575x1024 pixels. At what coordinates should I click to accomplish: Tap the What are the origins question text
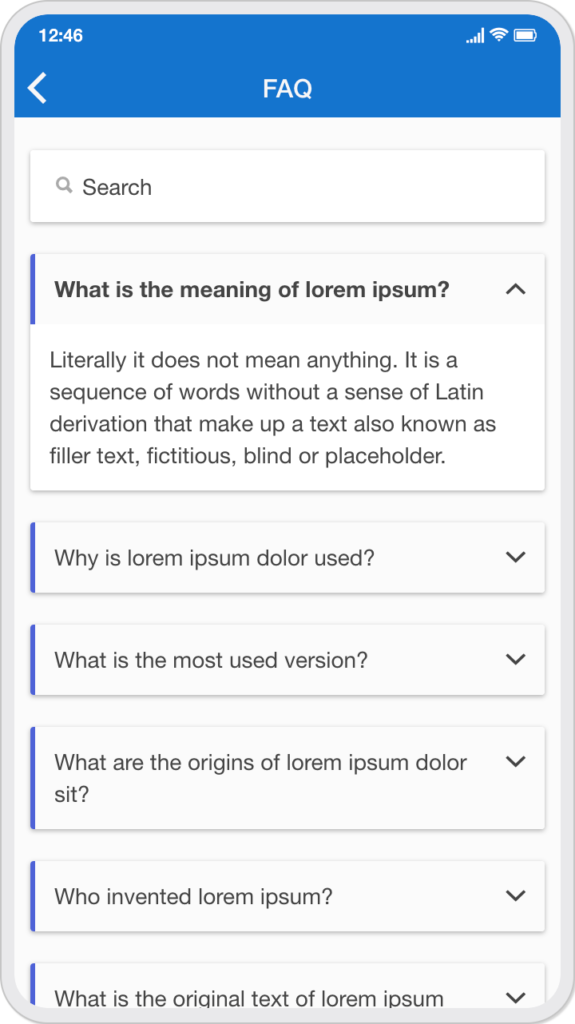261,778
